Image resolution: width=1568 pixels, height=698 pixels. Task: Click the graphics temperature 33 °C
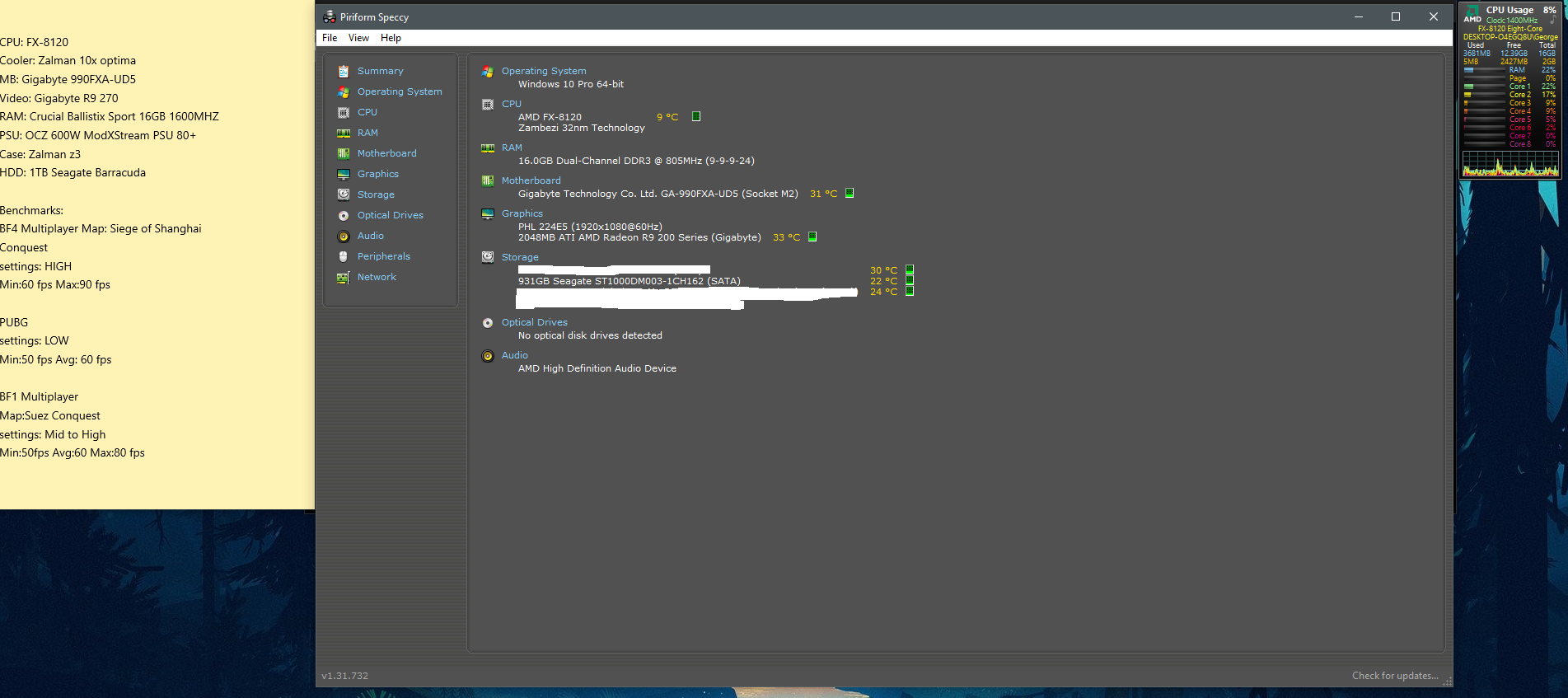click(x=786, y=237)
